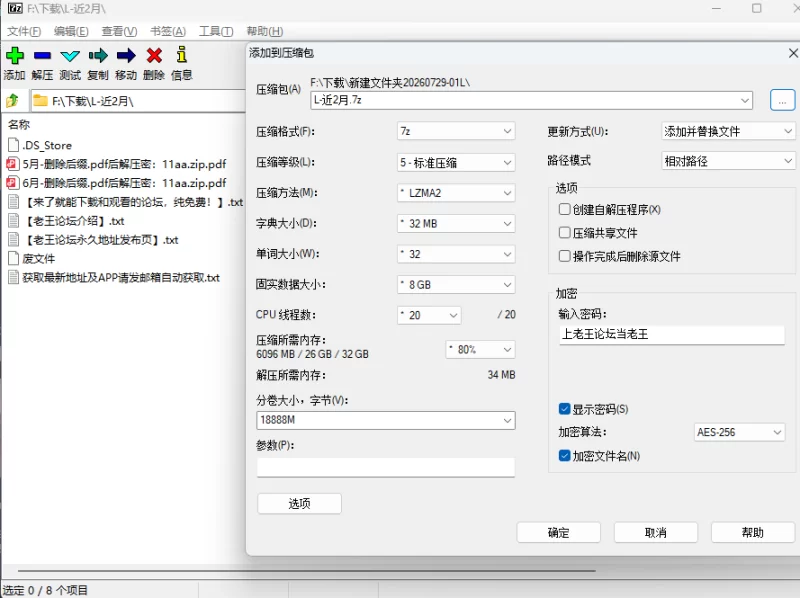Click the icon of 获取最新地址及APP file
The height and width of the screenshot is (598, 800).
tap(13, 277)
